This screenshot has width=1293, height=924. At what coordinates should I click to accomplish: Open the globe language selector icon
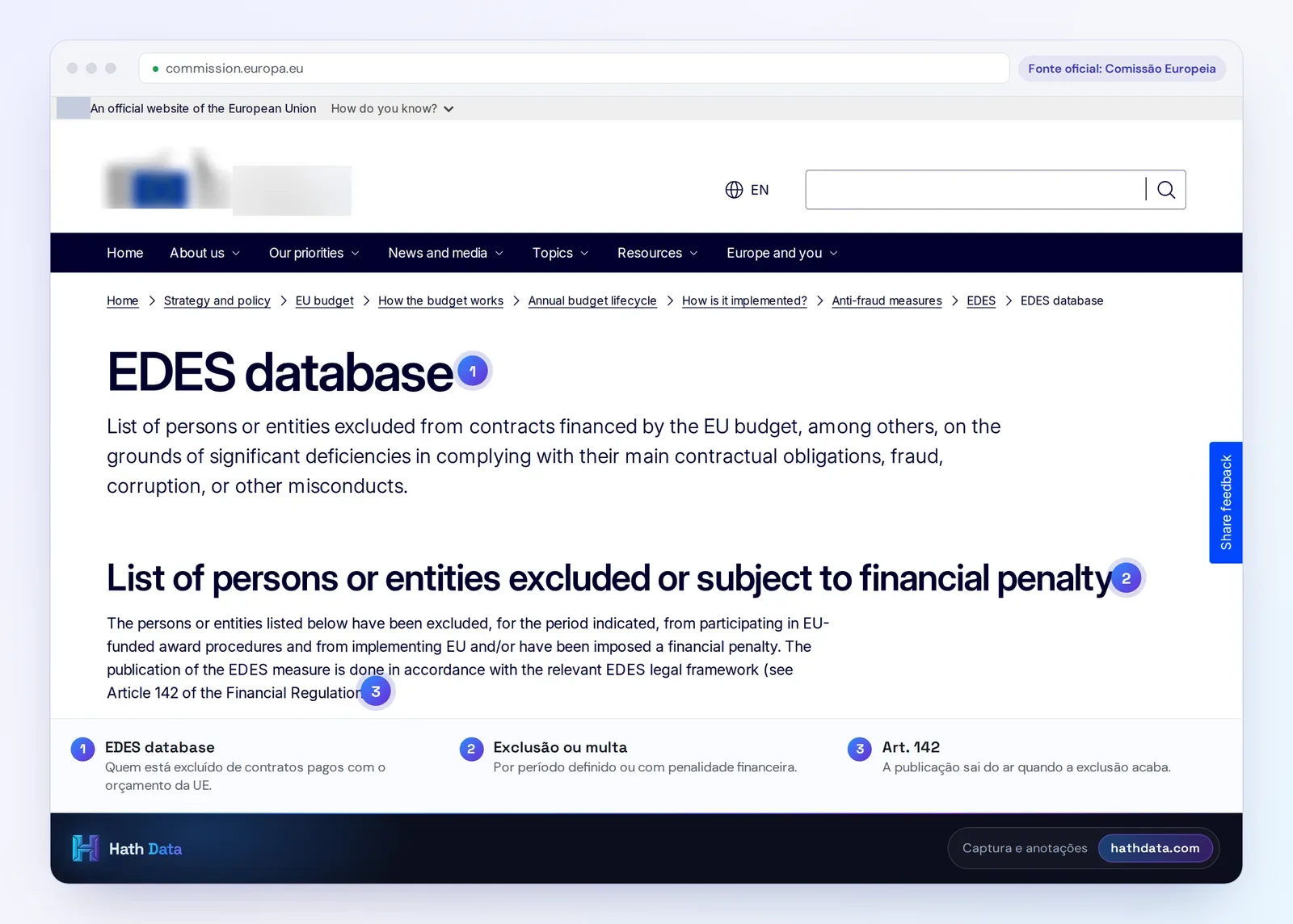point(734,190)
